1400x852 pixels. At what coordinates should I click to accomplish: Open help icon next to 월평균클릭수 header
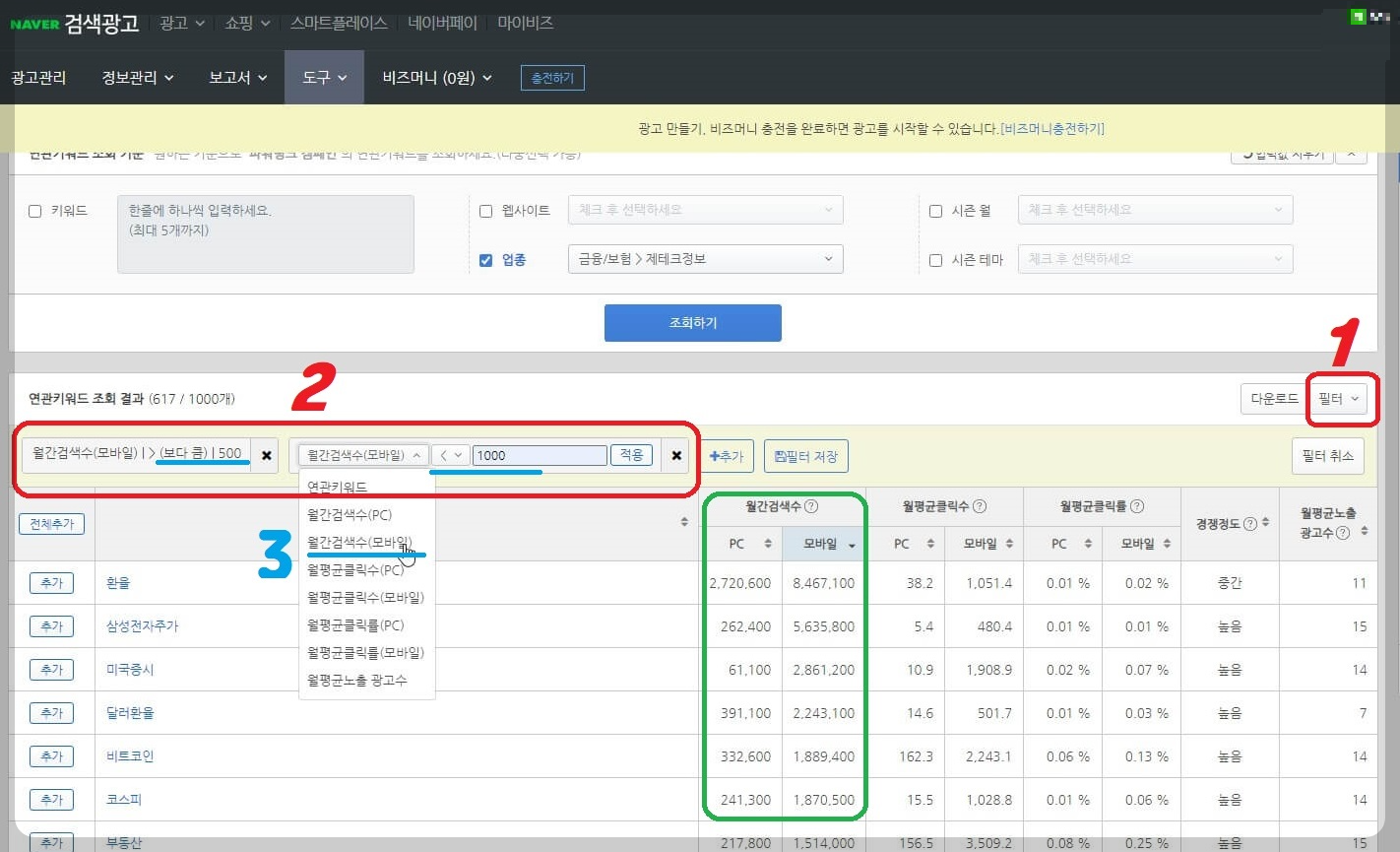(980, 506)
